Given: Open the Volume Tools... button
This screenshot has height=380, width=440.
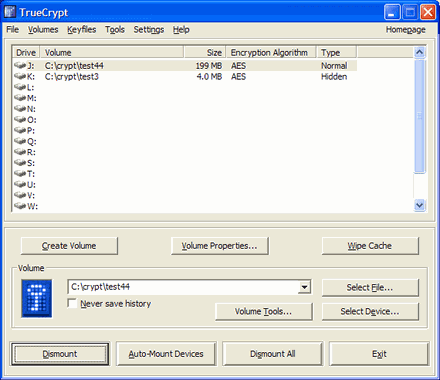Looking at the screenshot, I should (x=264, y=311).
